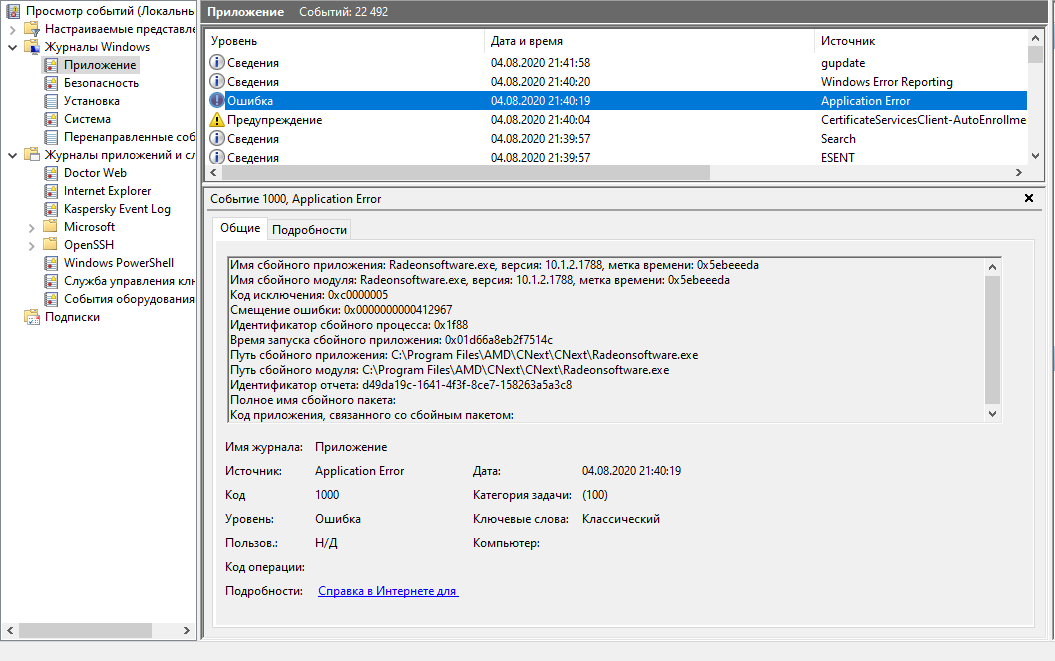Click the Журналы приложений и служб folder icon
Image resolution: width=1055 pixels, height=661 pixels.
(32, 155)
